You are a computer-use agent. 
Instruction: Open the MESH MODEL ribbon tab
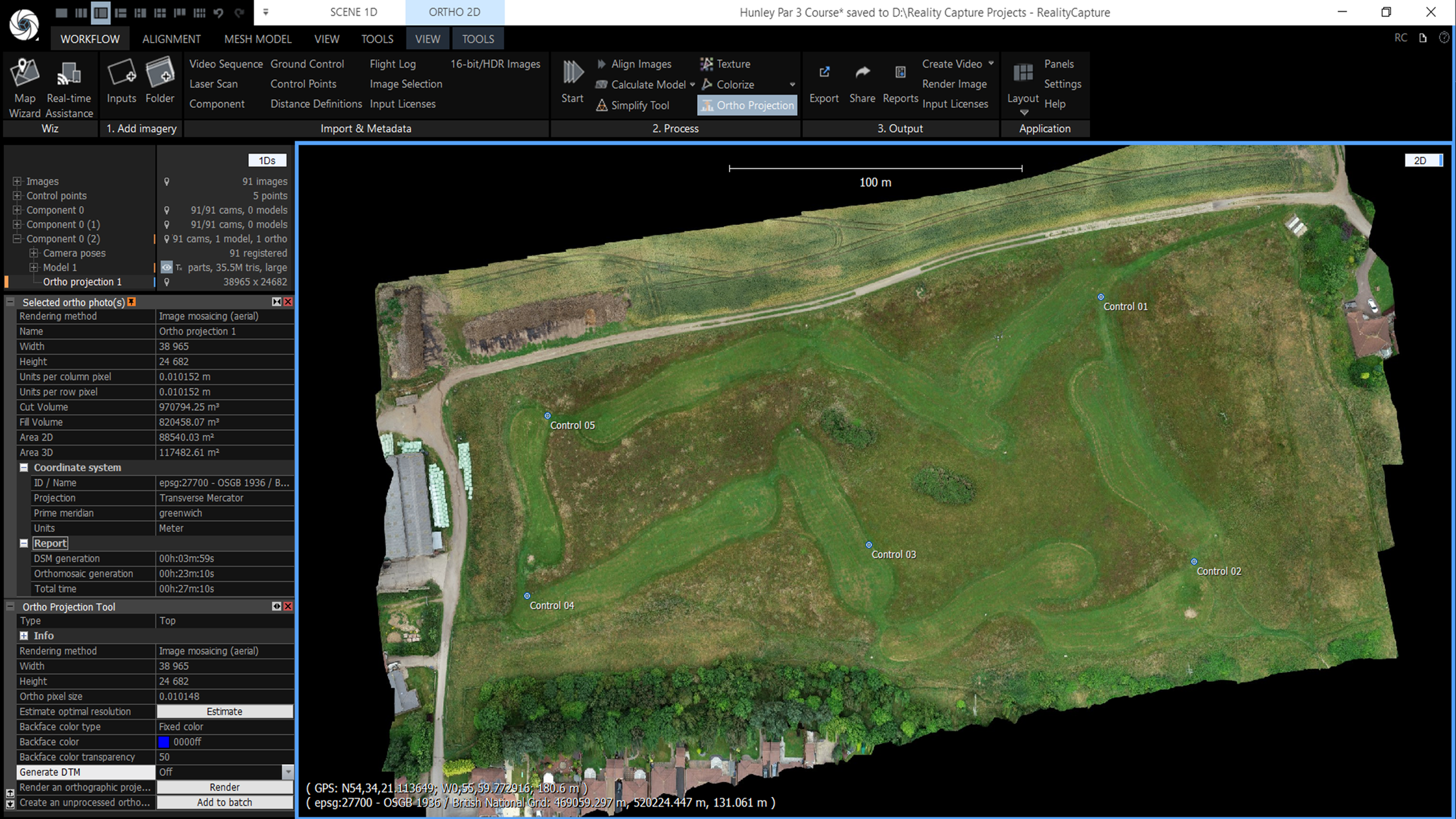tap(257, 39)
